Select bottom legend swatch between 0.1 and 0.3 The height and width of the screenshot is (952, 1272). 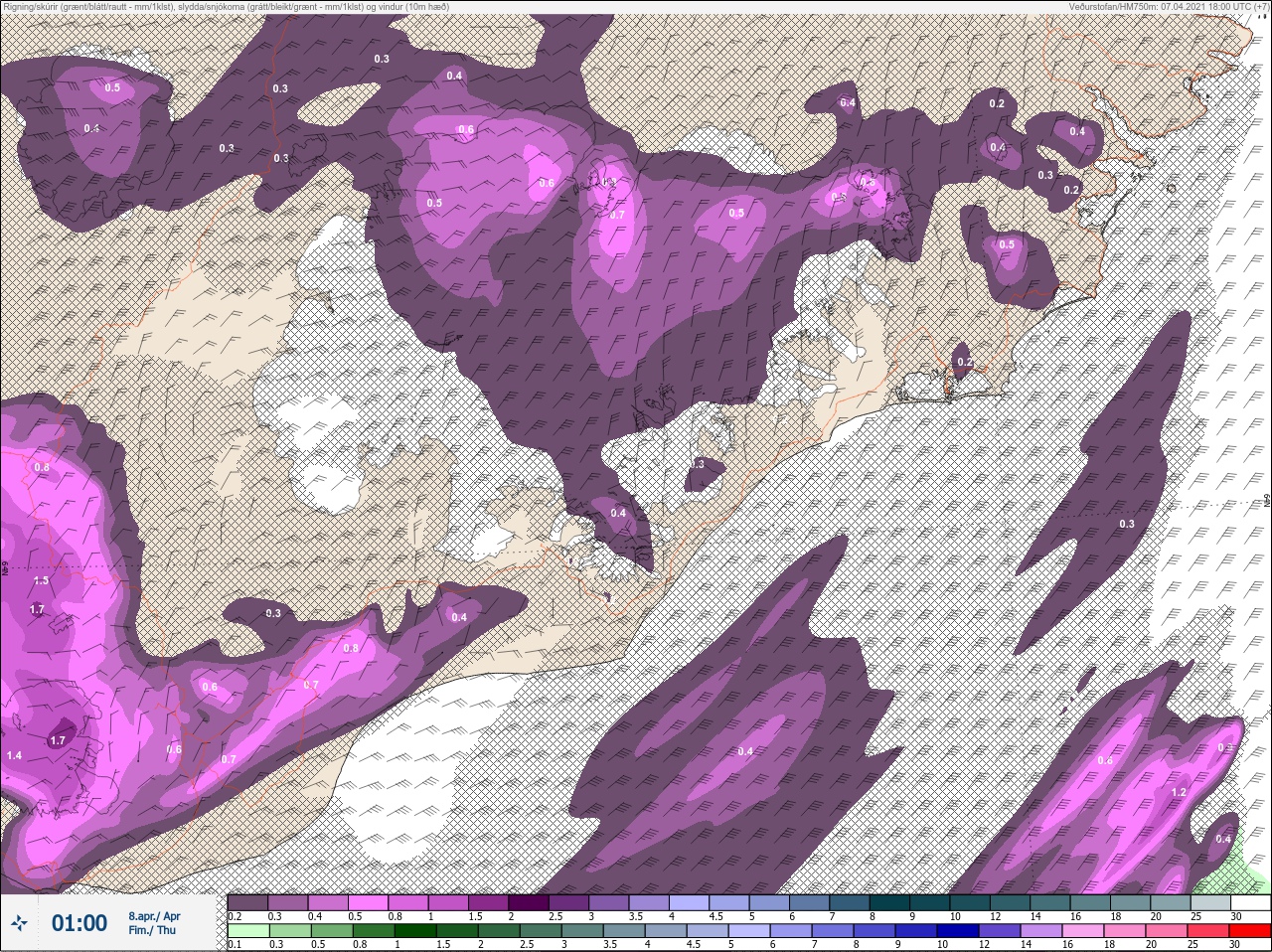click(248, 931)
